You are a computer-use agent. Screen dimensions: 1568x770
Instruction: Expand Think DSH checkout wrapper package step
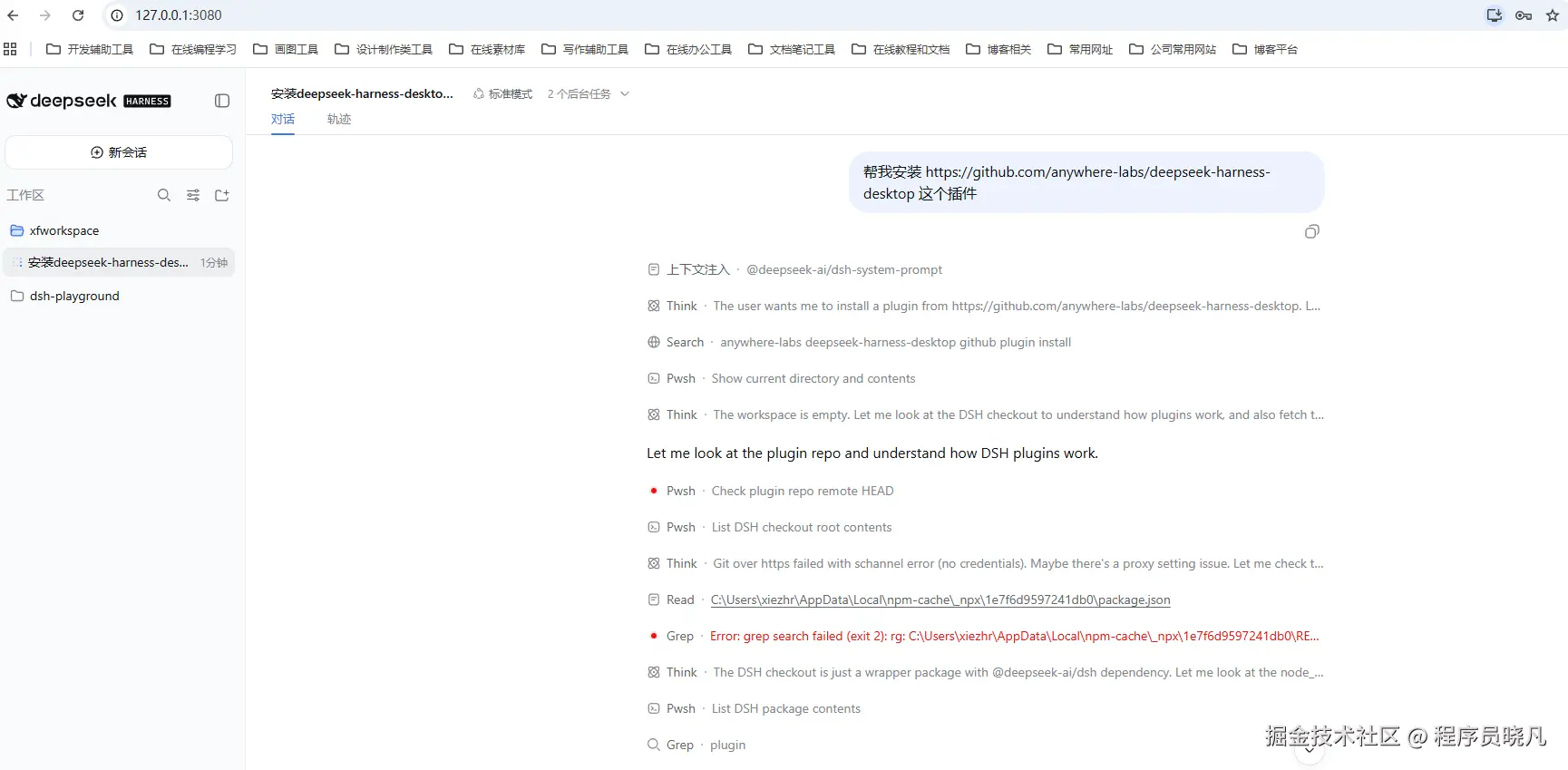click(x=985, y=672)
